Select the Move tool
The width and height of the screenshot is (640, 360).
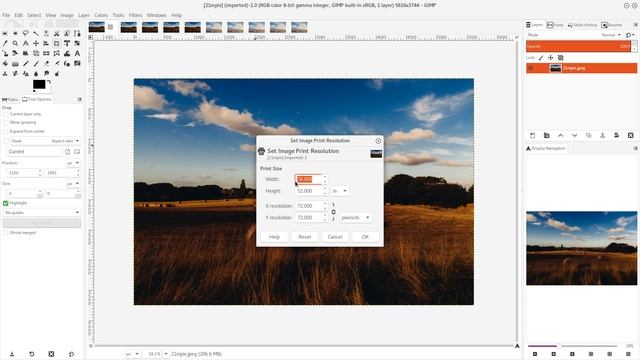pyautogui.click(x=36, y=43)
